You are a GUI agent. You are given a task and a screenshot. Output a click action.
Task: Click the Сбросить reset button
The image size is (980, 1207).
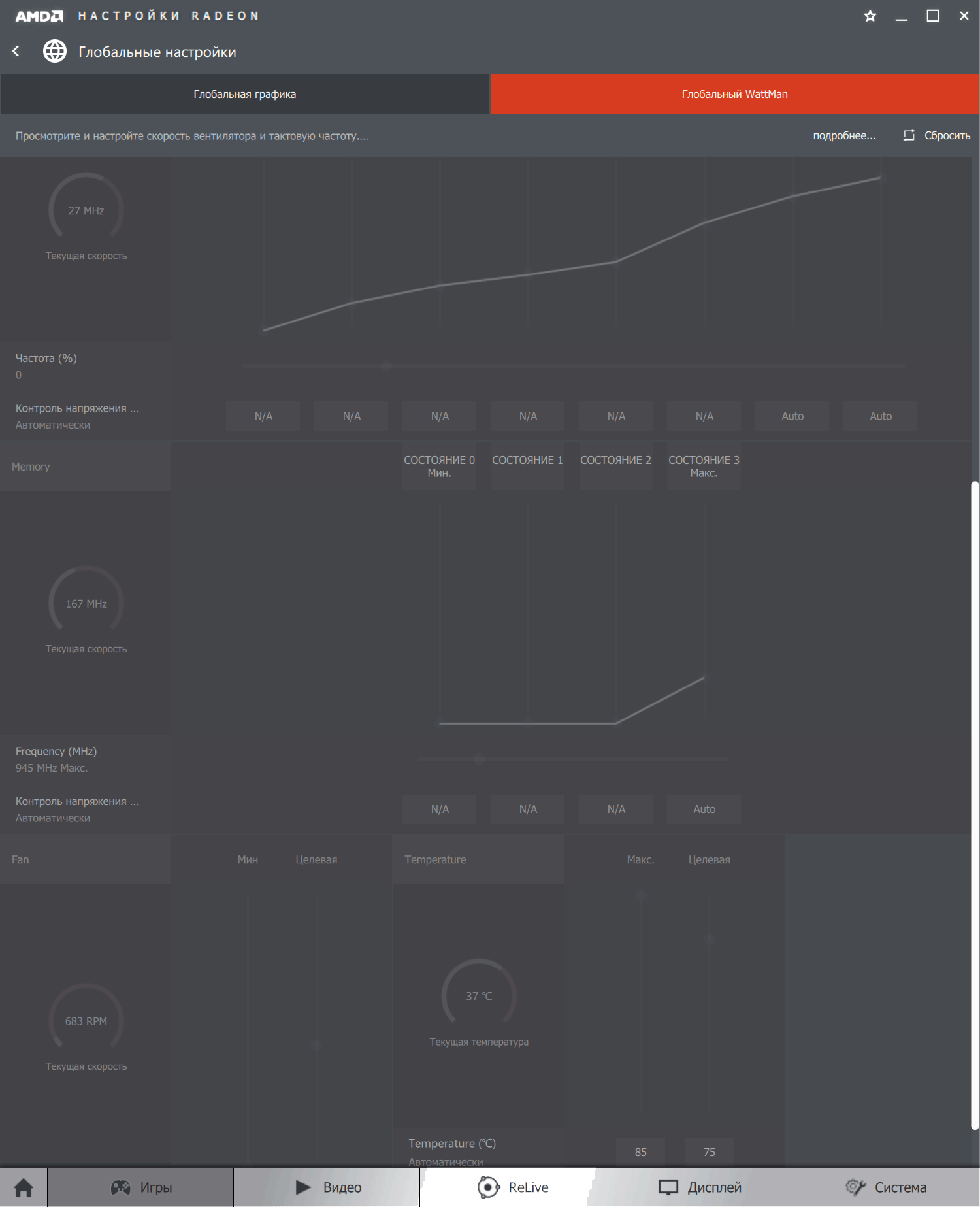[x=937, y=135]
